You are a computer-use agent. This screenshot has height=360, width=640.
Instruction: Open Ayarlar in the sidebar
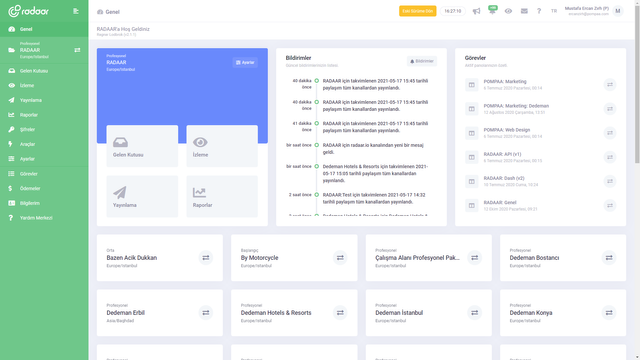(44, 159)
